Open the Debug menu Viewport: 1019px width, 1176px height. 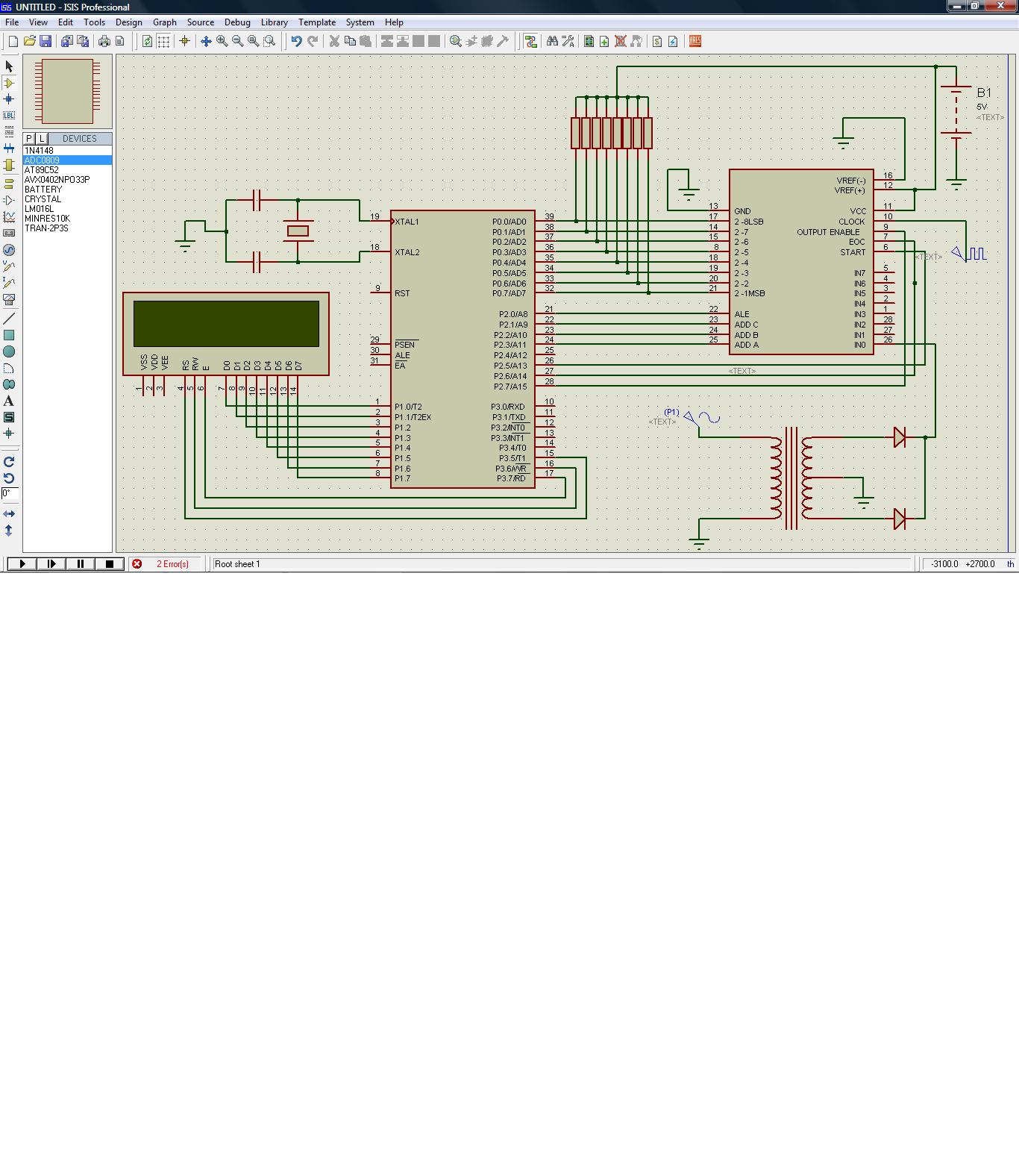[237, 22]
